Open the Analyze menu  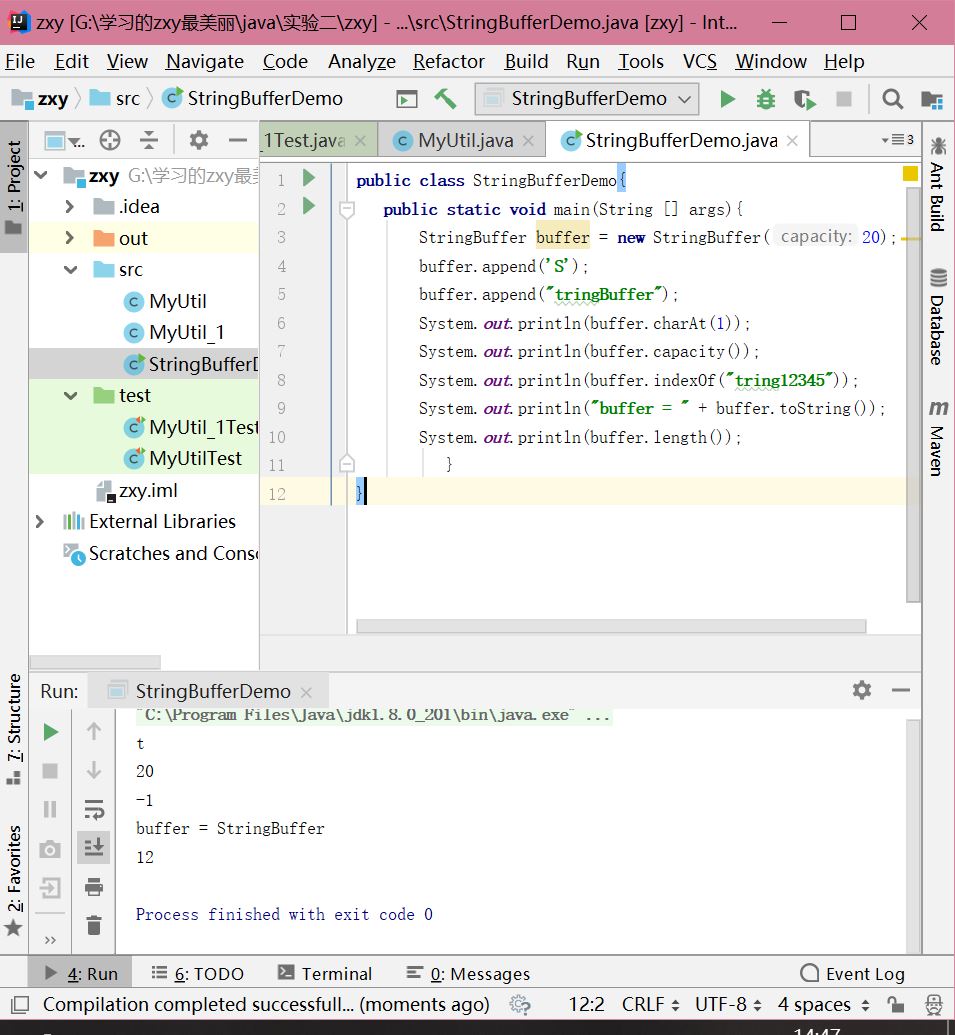point(362,61)
